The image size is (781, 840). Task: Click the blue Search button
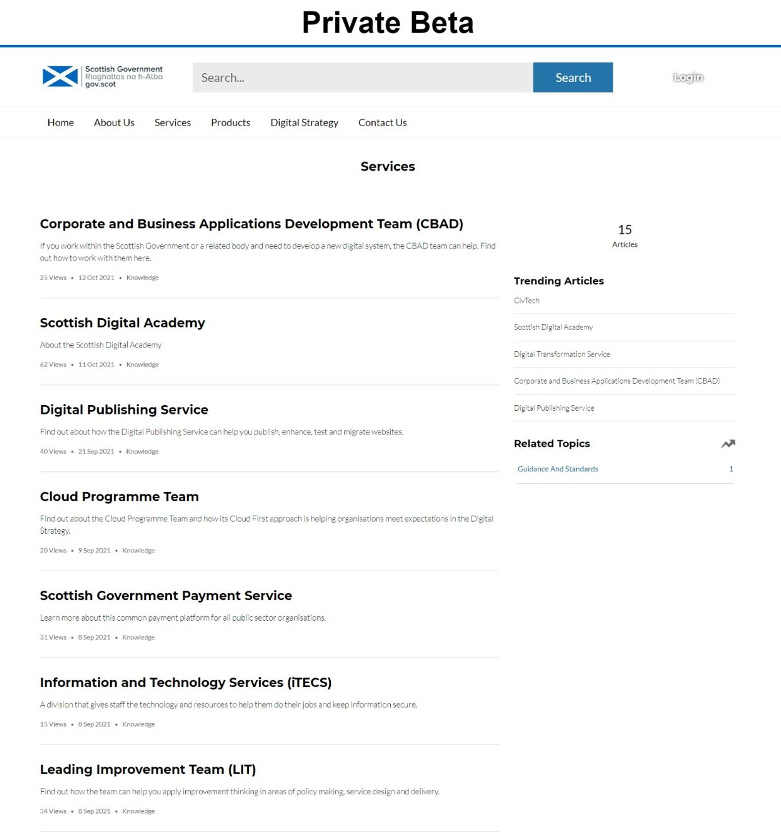[573, 77]
